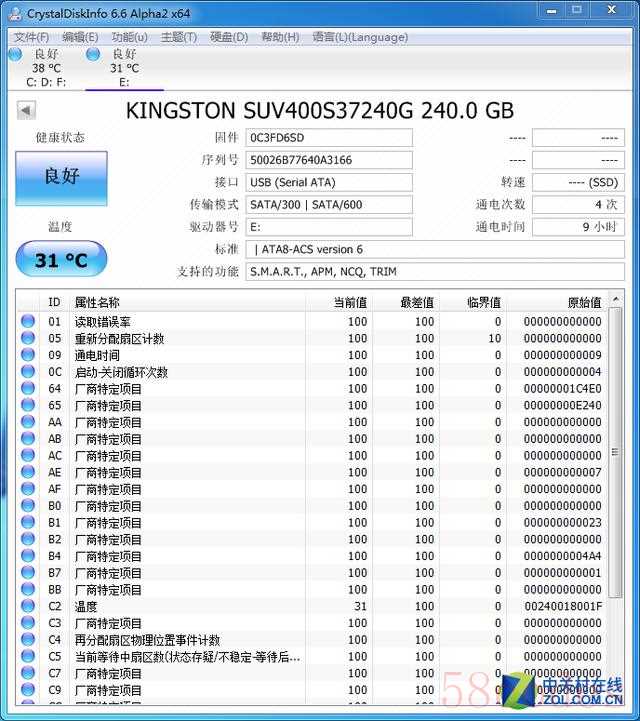Click status orb for attribute B1
Screen dimensions: 640x721
pos(28,522)
